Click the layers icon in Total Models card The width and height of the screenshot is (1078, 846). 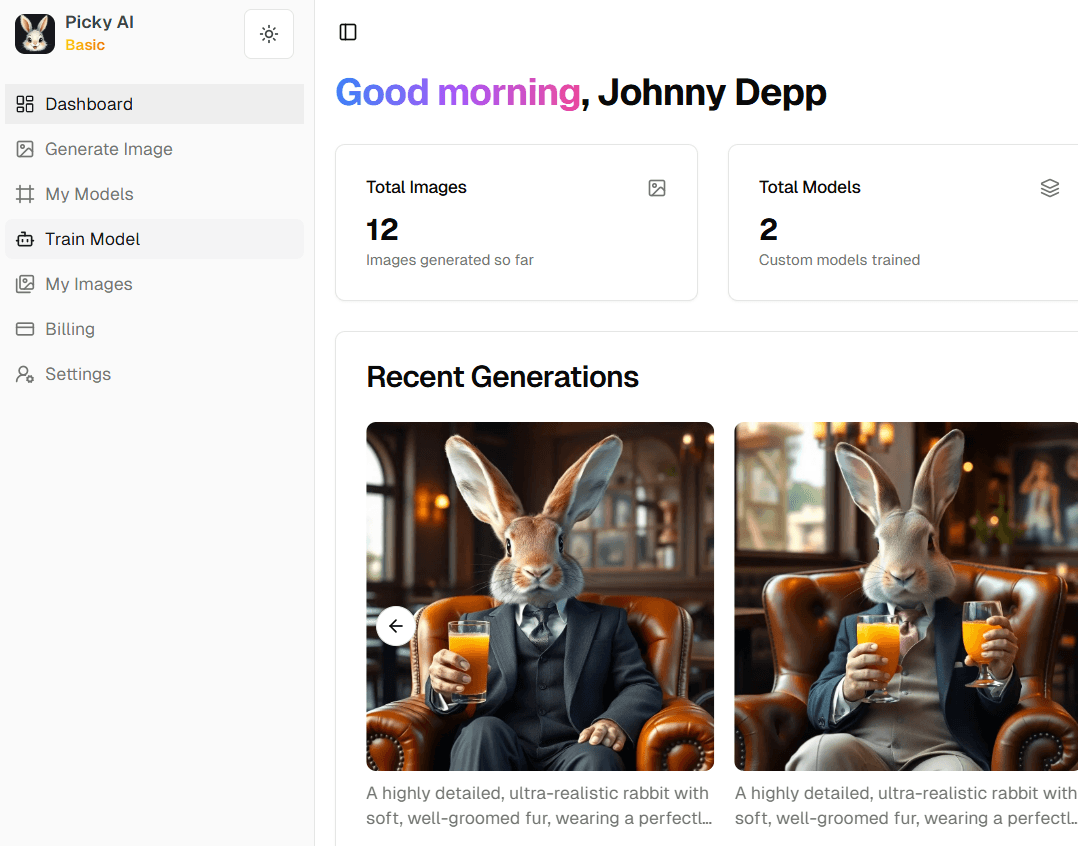pos(1049,188)
